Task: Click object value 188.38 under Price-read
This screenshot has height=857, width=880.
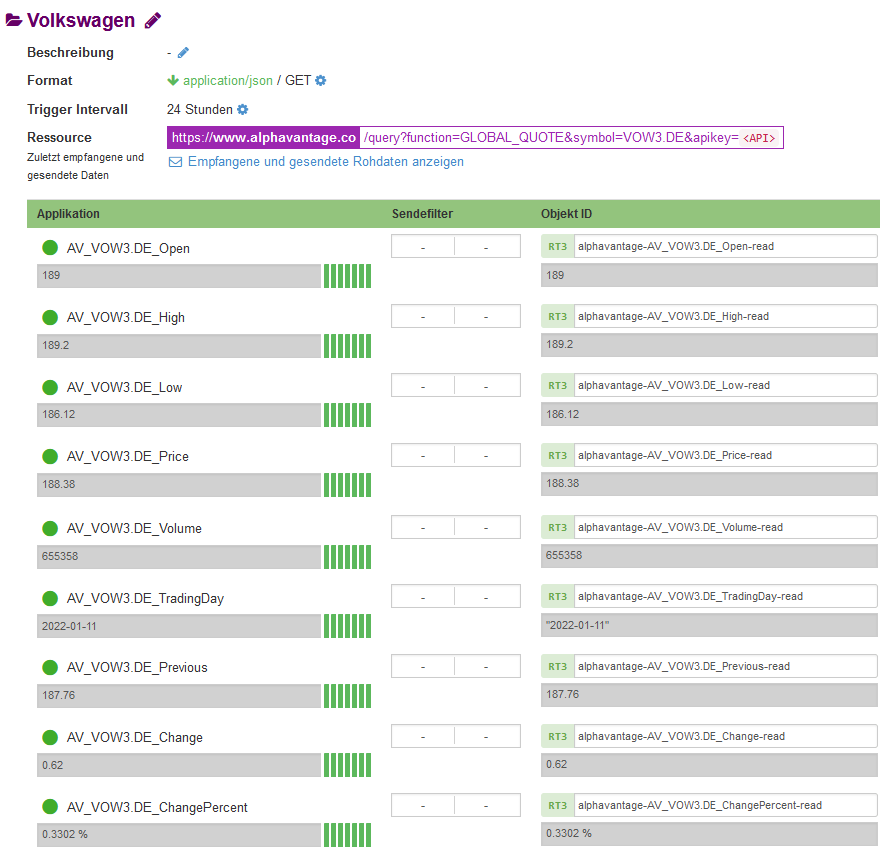Action: [709, 484]
